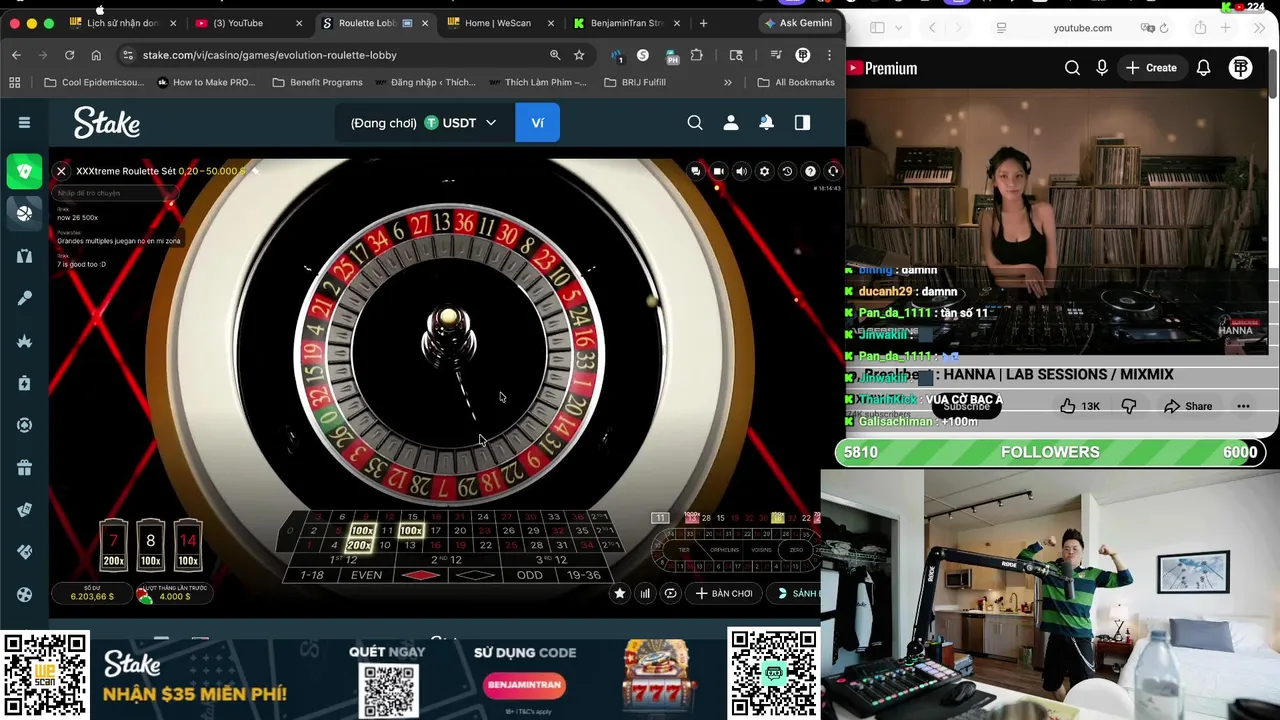Screen dimensions: 1280x720
Task: Open the Stake hamburger menu
Action: pyautogui.click(x=24, y=123)
